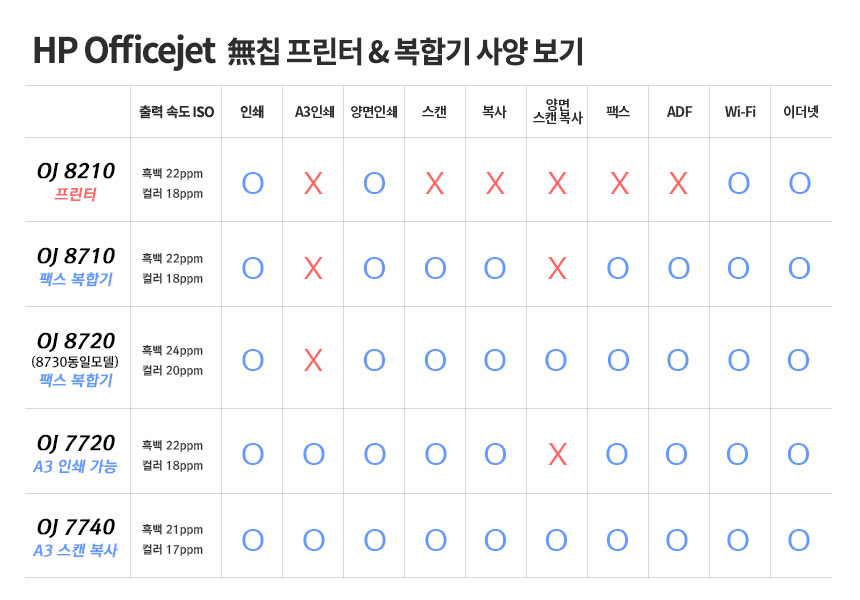Click the blue O for OJ 7720 이더넷
The width and height of the screenshot is (860, 600).
click(x=798, y=454)
